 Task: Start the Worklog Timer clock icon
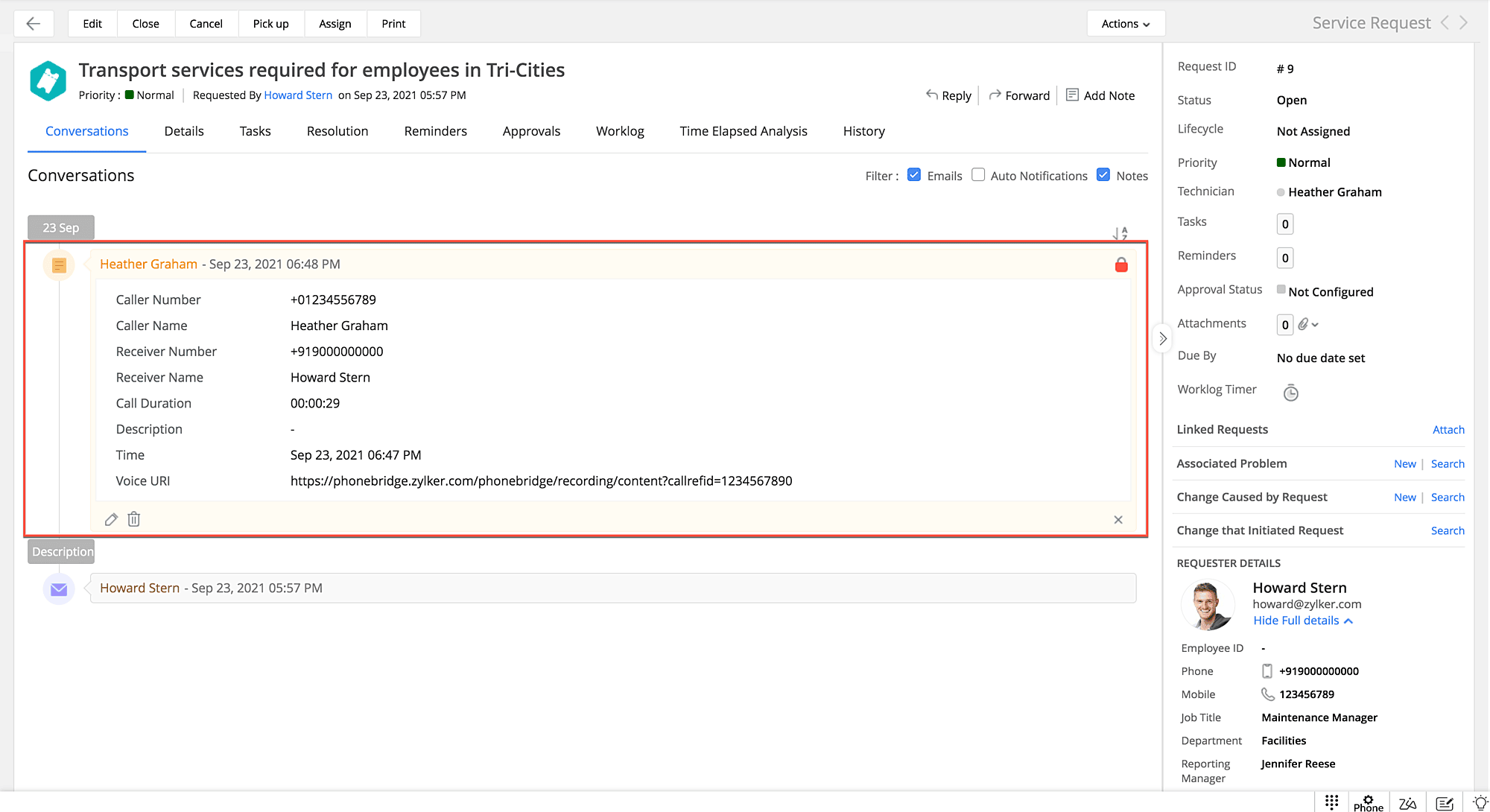tap(1290, 393)
